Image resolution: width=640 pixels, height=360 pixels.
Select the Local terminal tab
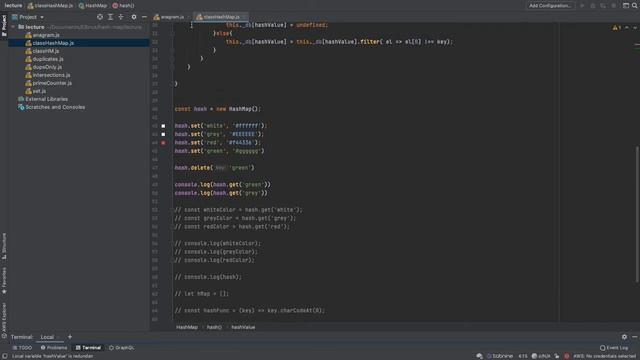click(x=47, y=337)
